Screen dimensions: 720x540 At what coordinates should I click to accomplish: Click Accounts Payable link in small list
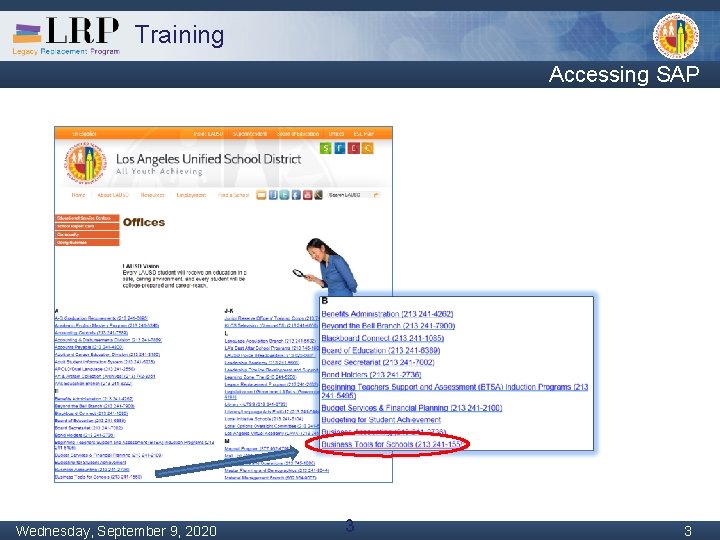coord(89,347)
